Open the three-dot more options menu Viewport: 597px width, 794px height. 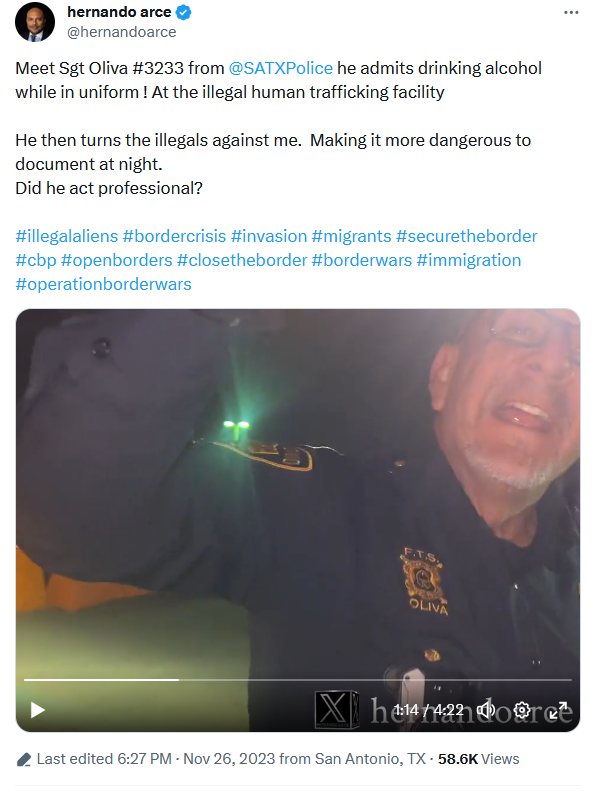point(571,13)
